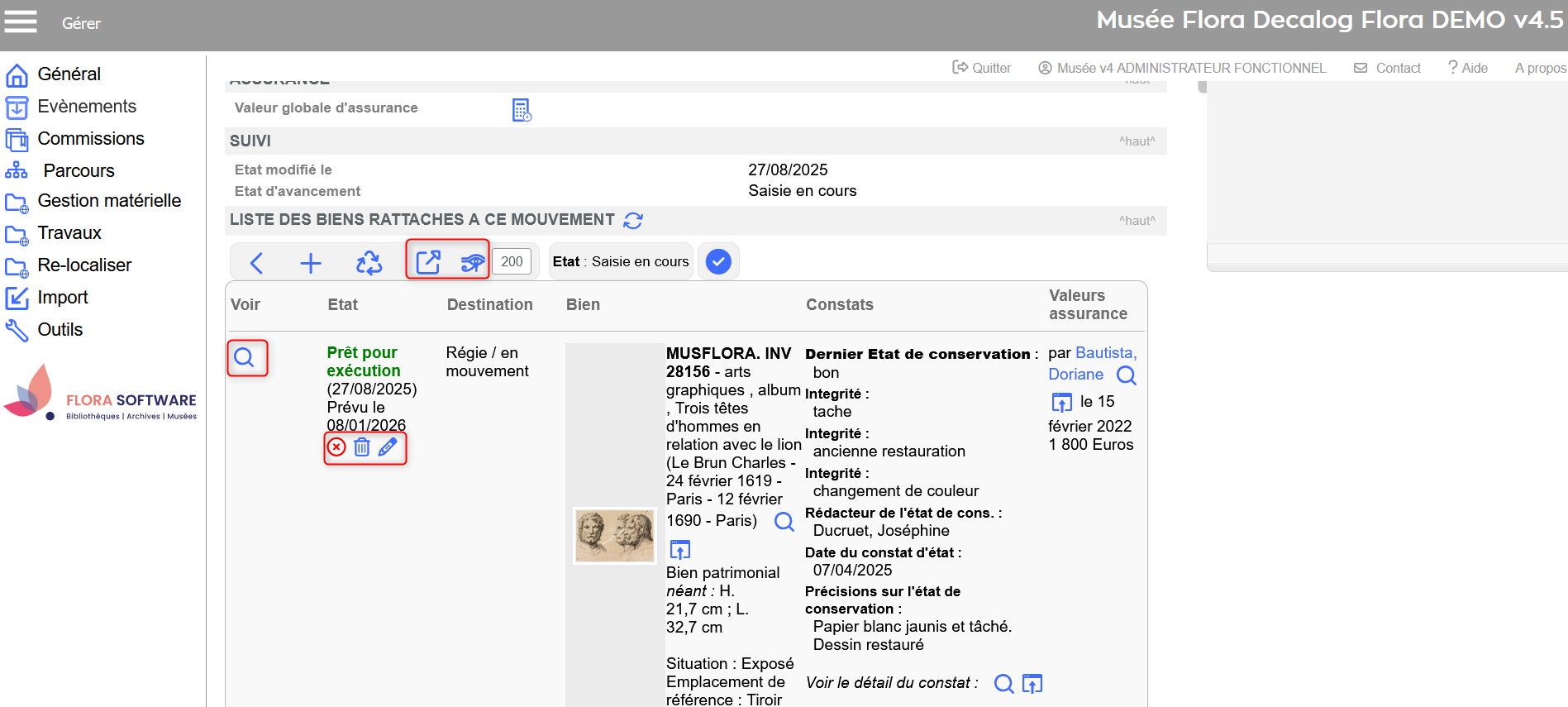Screen dimensions: 1568x707
Task: Open the Evènements sidebar menu
Action: [87, 107]
